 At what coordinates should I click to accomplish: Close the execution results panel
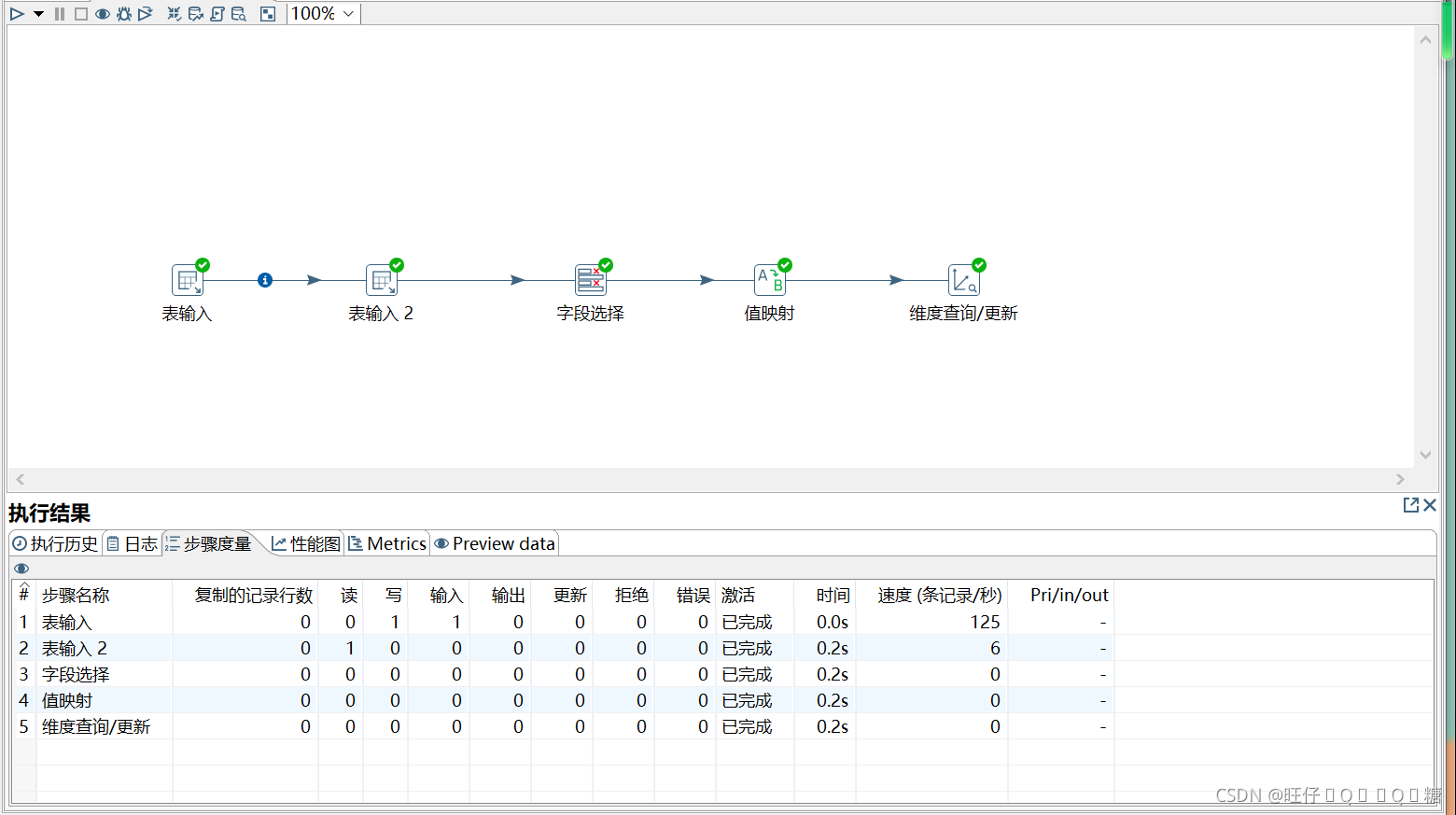[x=1430, y=505]
